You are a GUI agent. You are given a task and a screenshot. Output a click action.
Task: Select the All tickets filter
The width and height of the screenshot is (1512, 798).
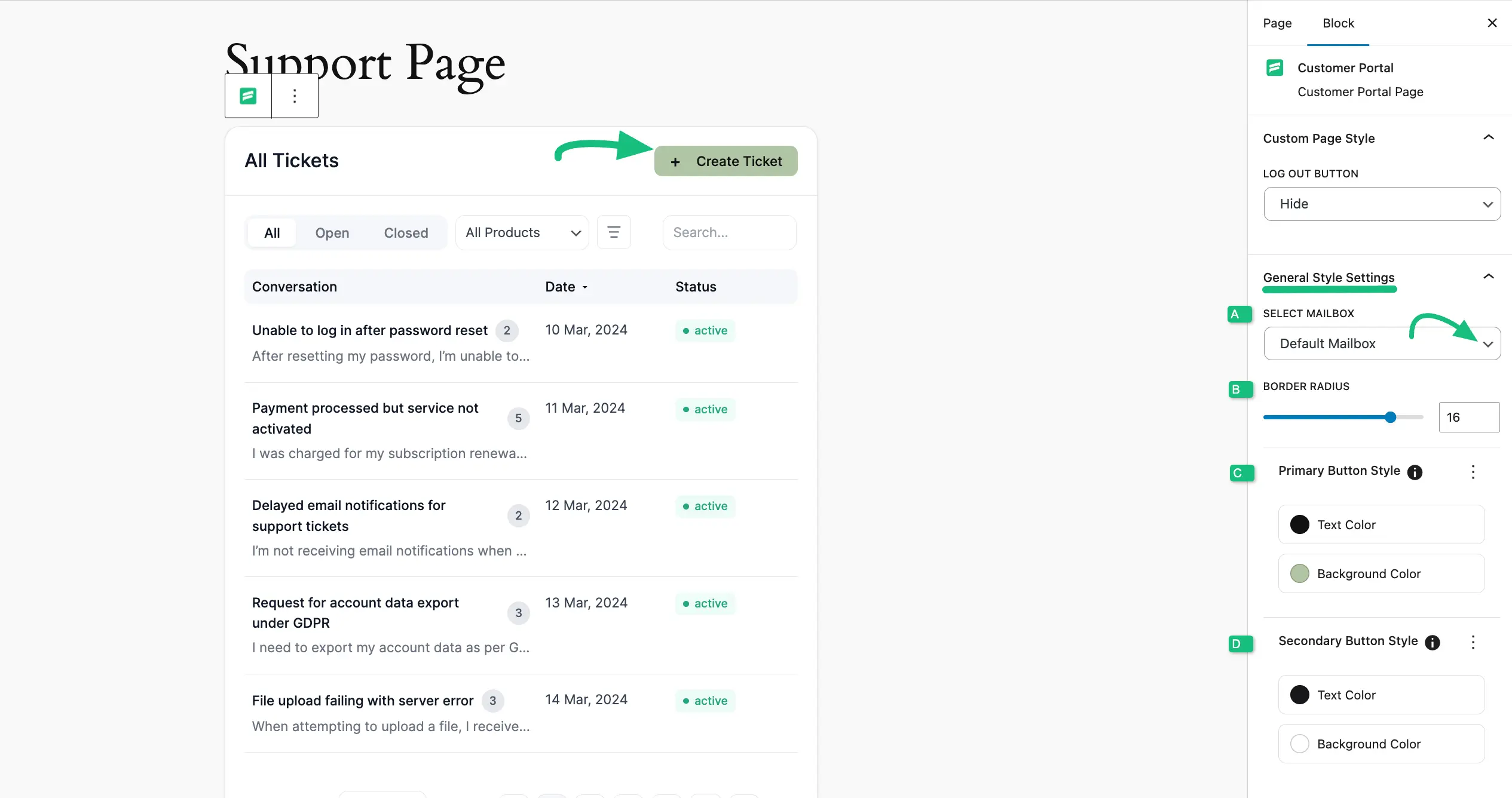click(x=272, y=233)
